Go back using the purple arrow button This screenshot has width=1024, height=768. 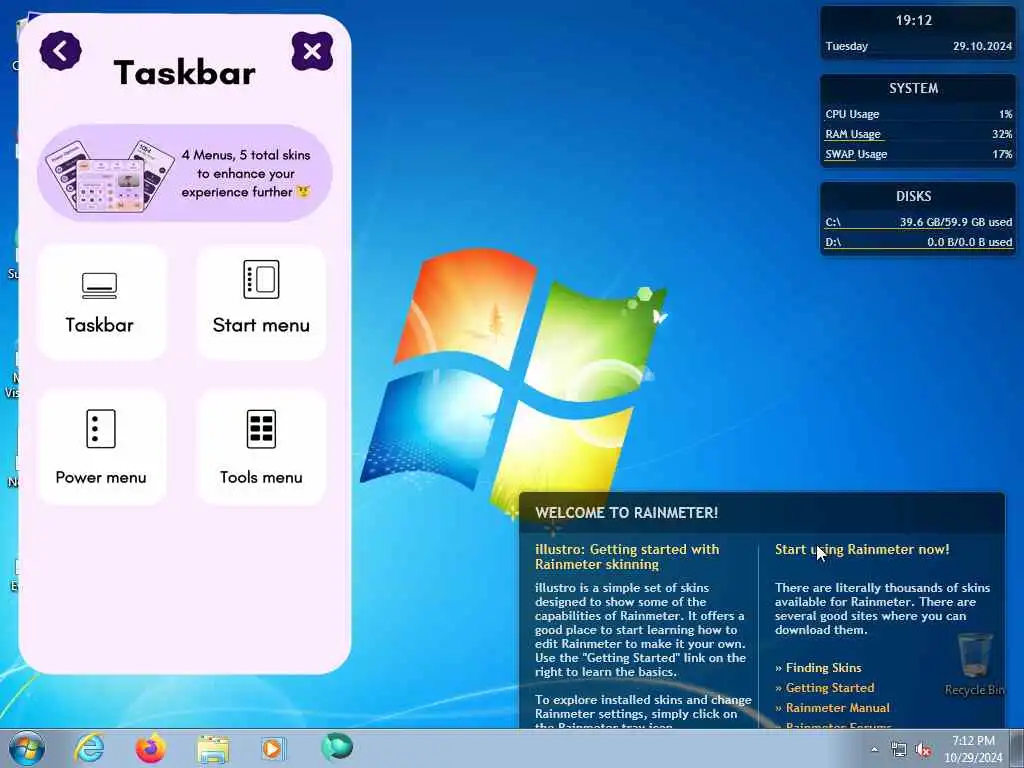click(60, 51)
